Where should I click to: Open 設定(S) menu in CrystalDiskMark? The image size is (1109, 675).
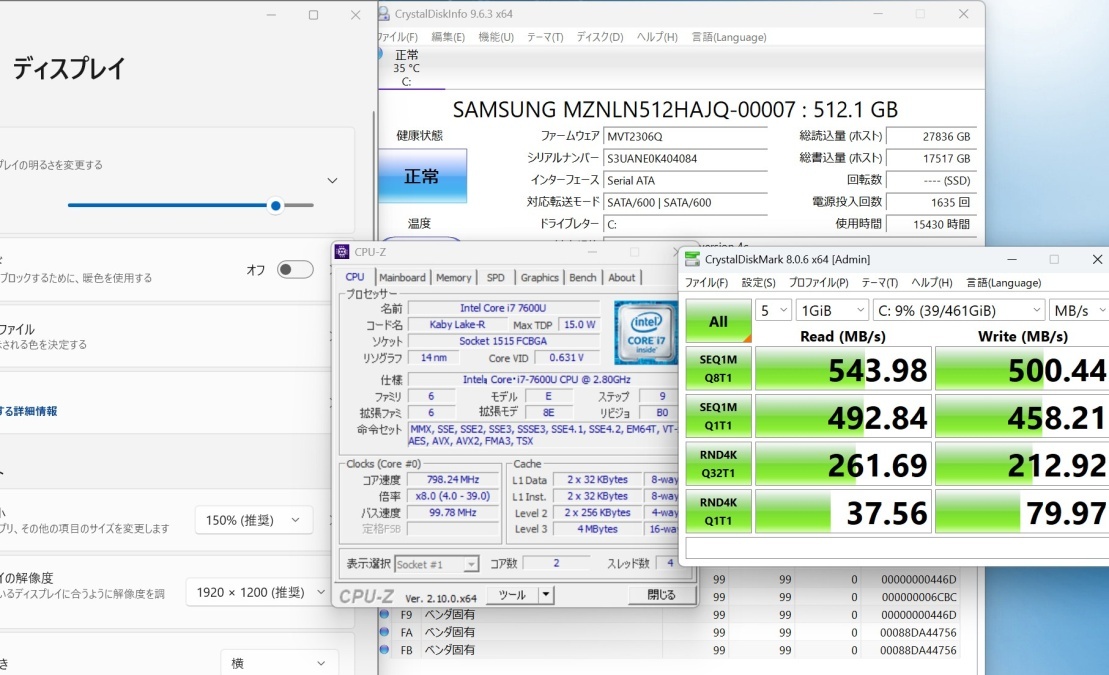point(758,282)
